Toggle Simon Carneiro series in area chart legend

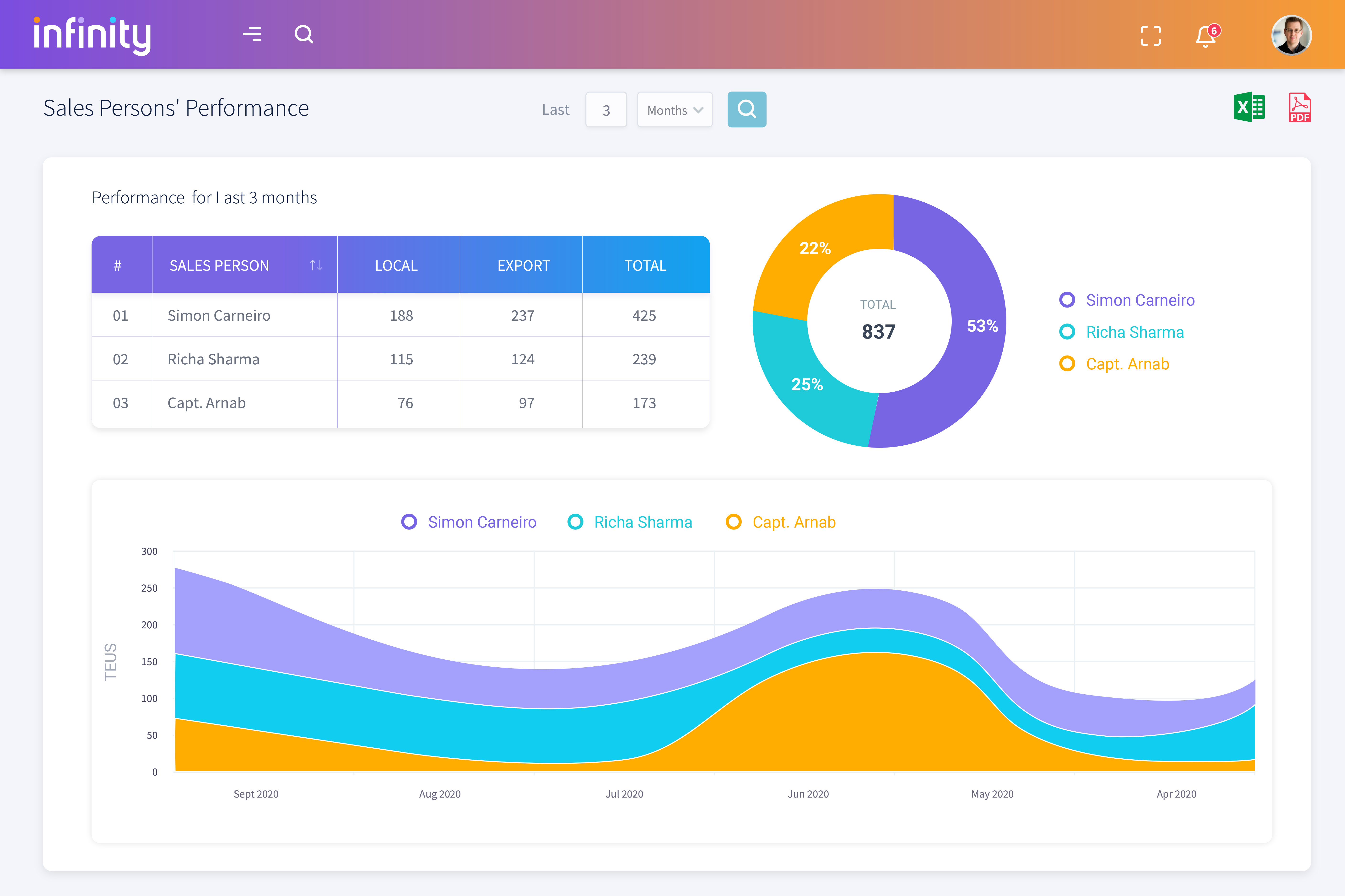[x=469, y=522]
